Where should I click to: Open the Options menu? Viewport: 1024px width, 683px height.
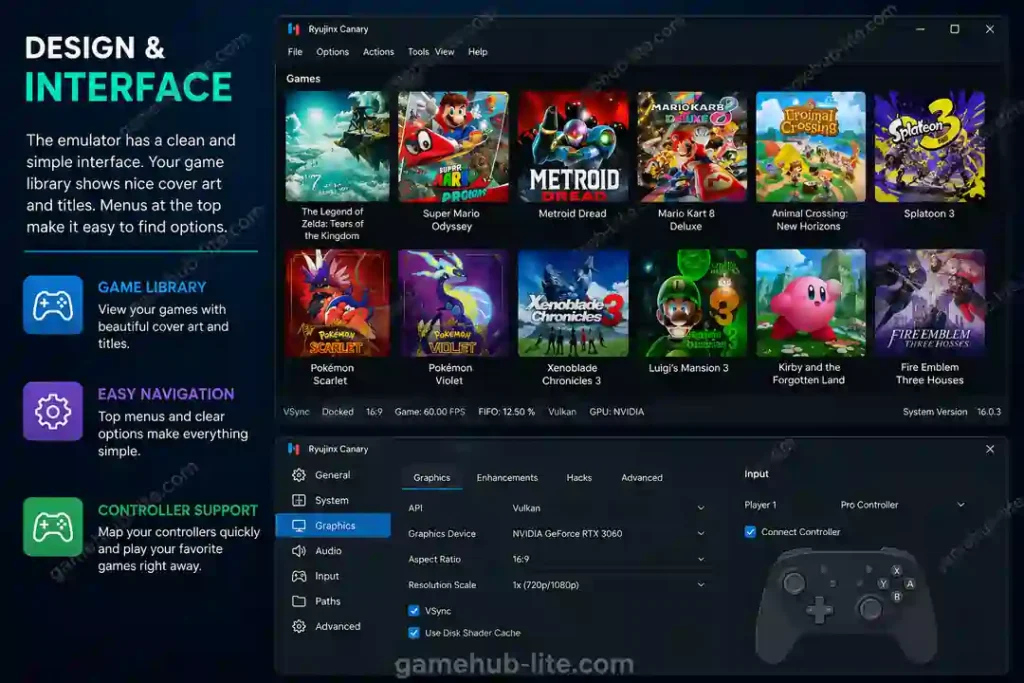click(332, 52)
